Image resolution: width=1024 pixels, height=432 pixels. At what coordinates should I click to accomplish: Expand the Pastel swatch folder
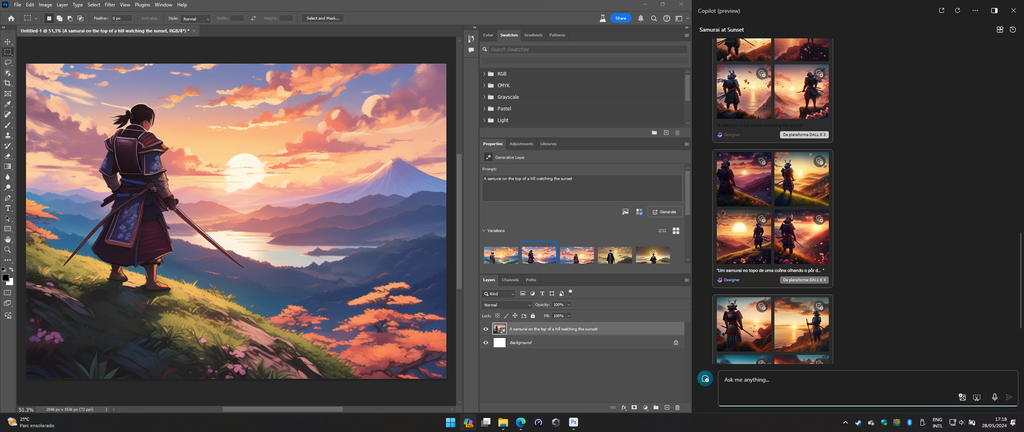[x=484, y=108]
